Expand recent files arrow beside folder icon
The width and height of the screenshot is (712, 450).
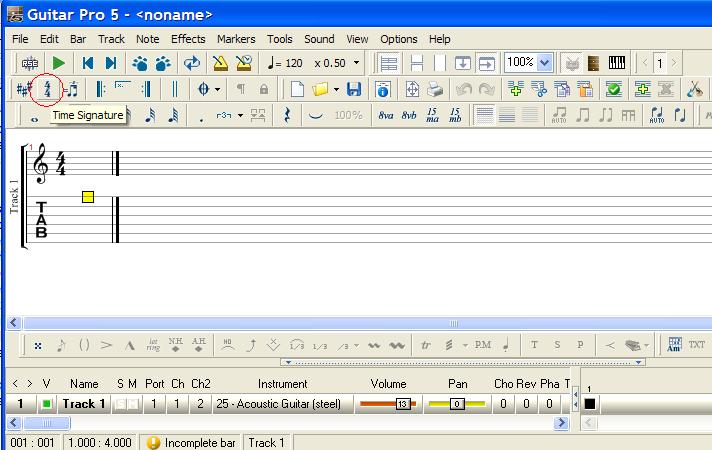pyautogui.click(x=336, y=89)
